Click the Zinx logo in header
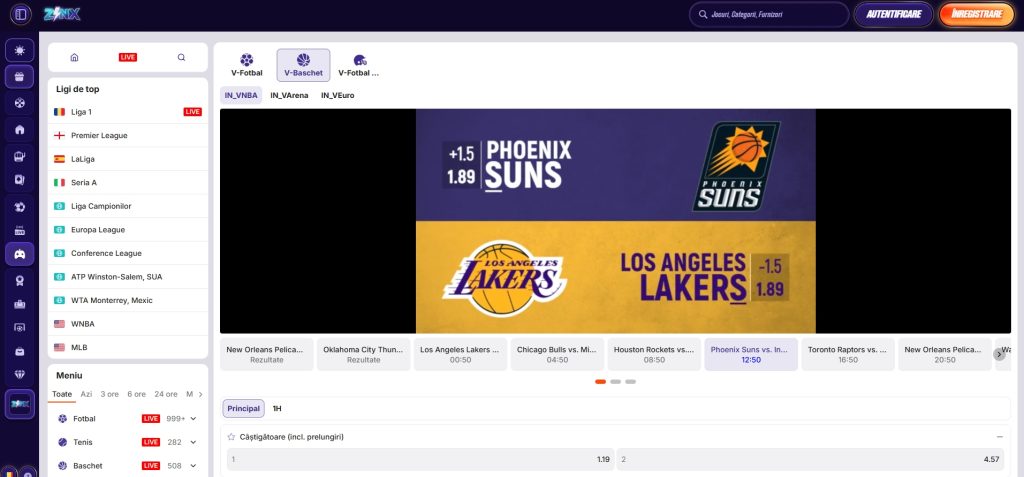The width and height of the screenshot is (1024, 477). pos(62,14)
